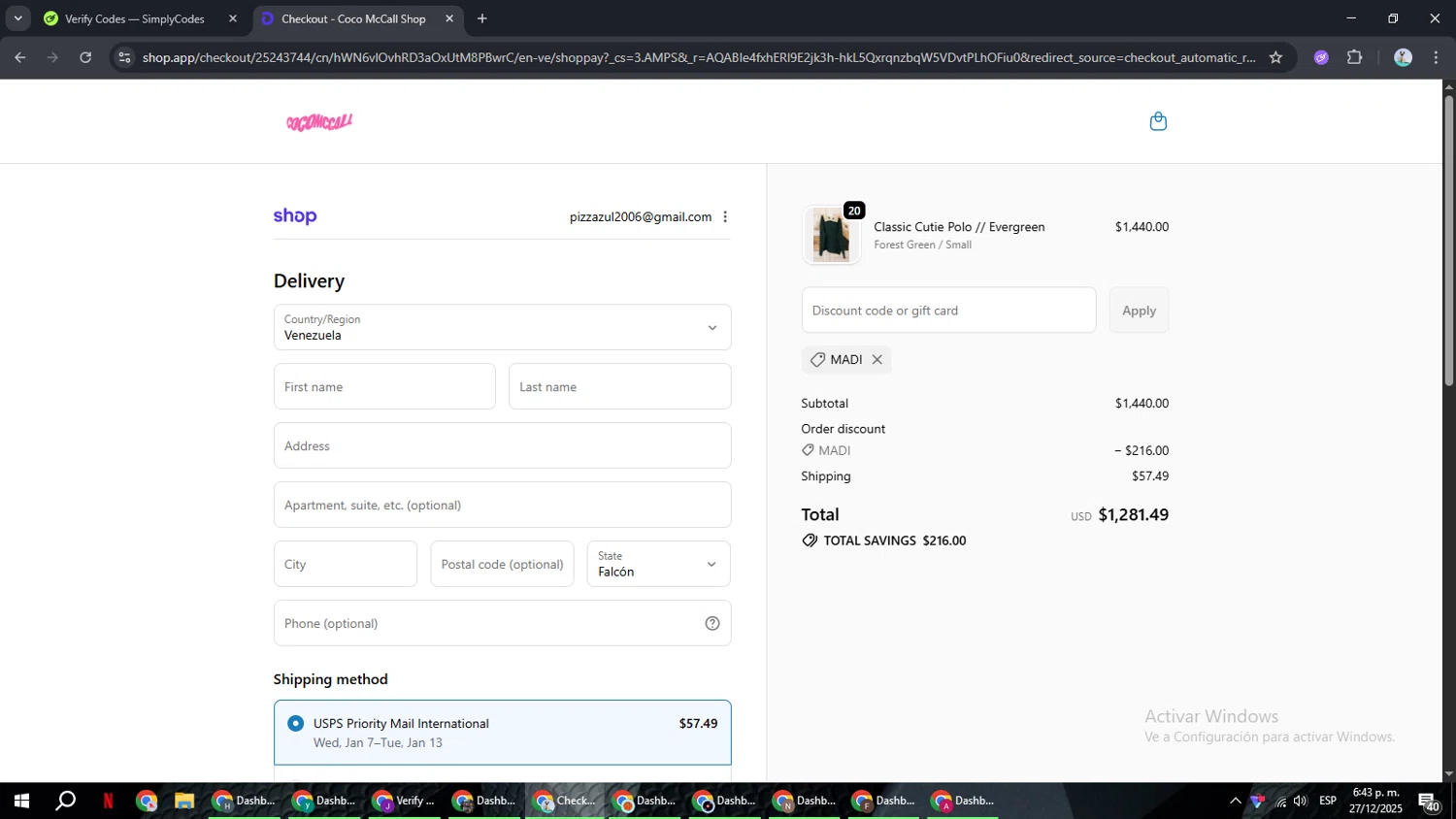
Task: Click the Apartment, suite, etc. field
Action: (x=503, y=505)
